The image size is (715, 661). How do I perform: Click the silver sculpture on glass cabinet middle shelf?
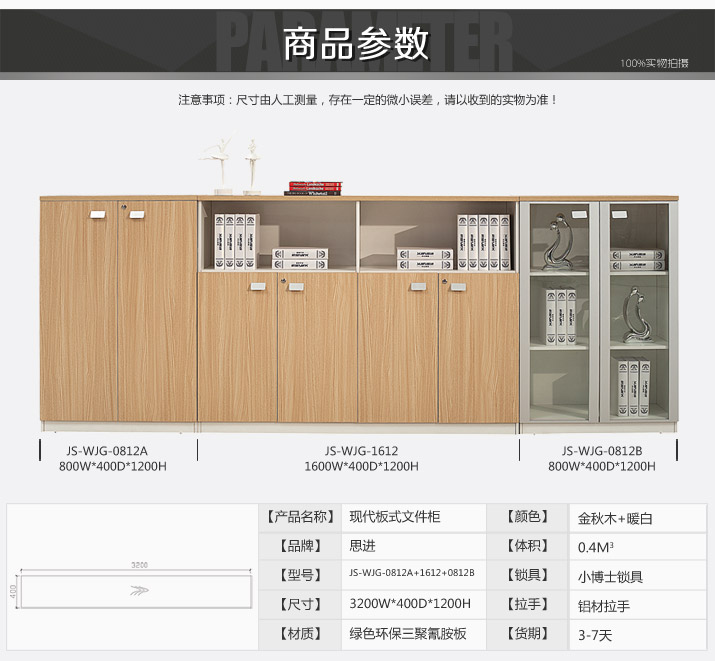coord(630,316)
